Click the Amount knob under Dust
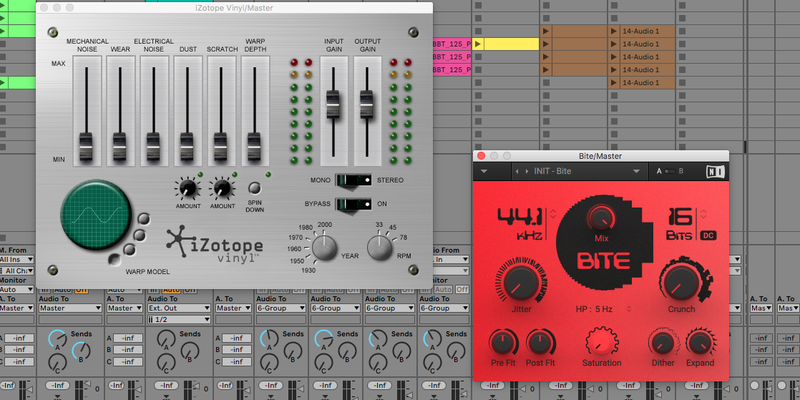Image resolution: width=800 pixels, height=400 pixels. [x=188, y=189]
